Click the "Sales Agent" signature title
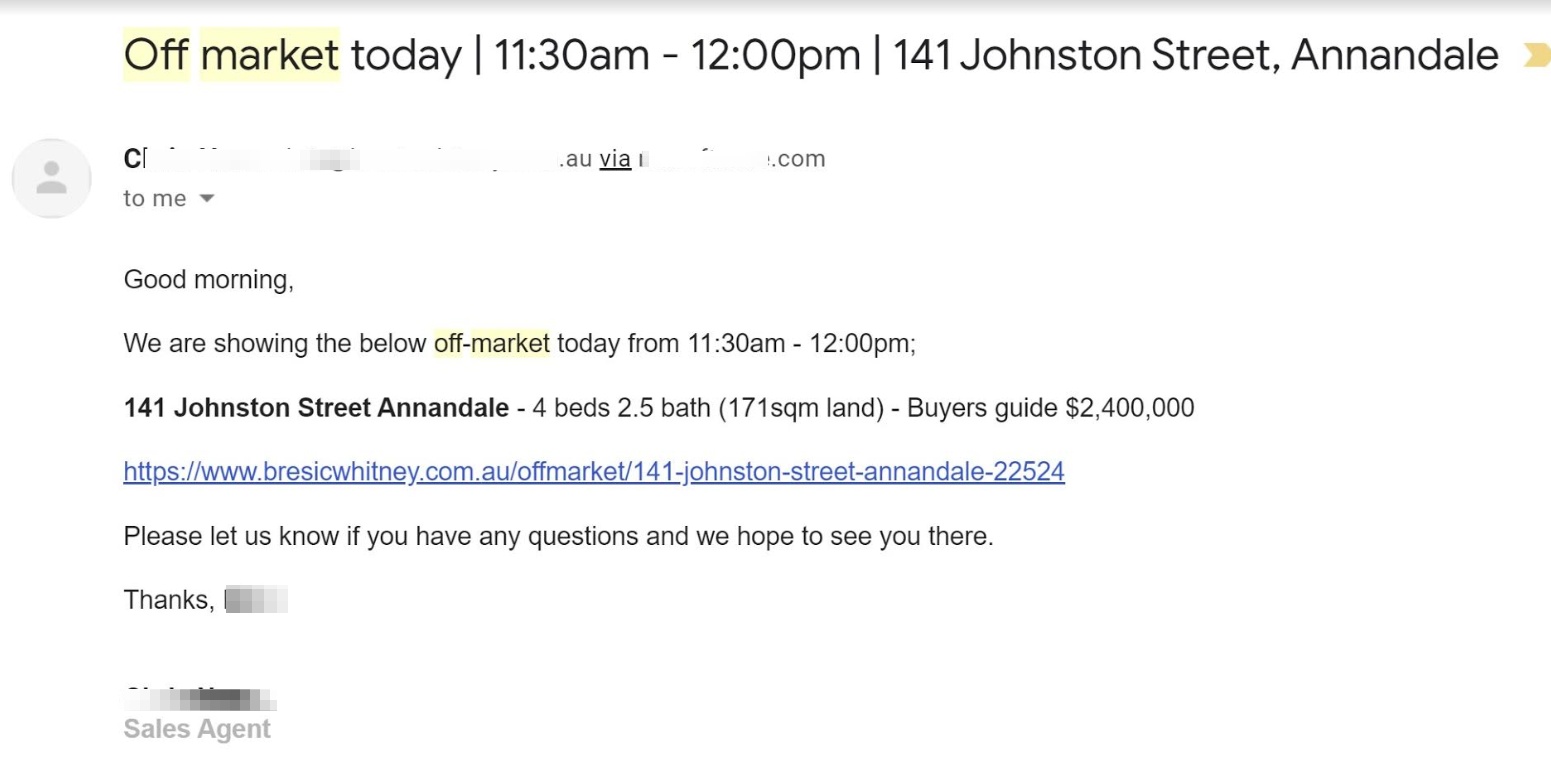Screen dimensions: 1551x771 click(x=197, y=729)
